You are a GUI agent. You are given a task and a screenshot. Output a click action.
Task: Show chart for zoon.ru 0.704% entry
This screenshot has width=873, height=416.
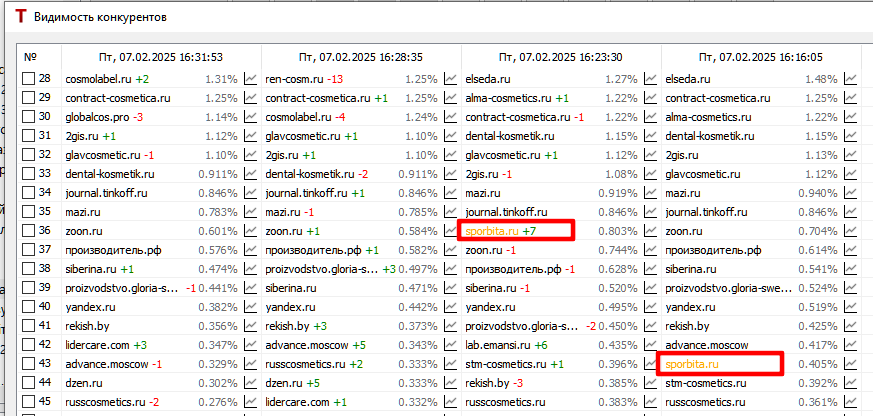click(x=850, y=231)
